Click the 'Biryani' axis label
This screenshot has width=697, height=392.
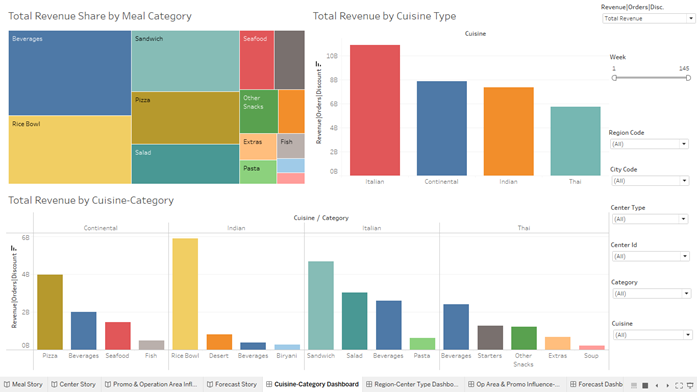(287, 356)
